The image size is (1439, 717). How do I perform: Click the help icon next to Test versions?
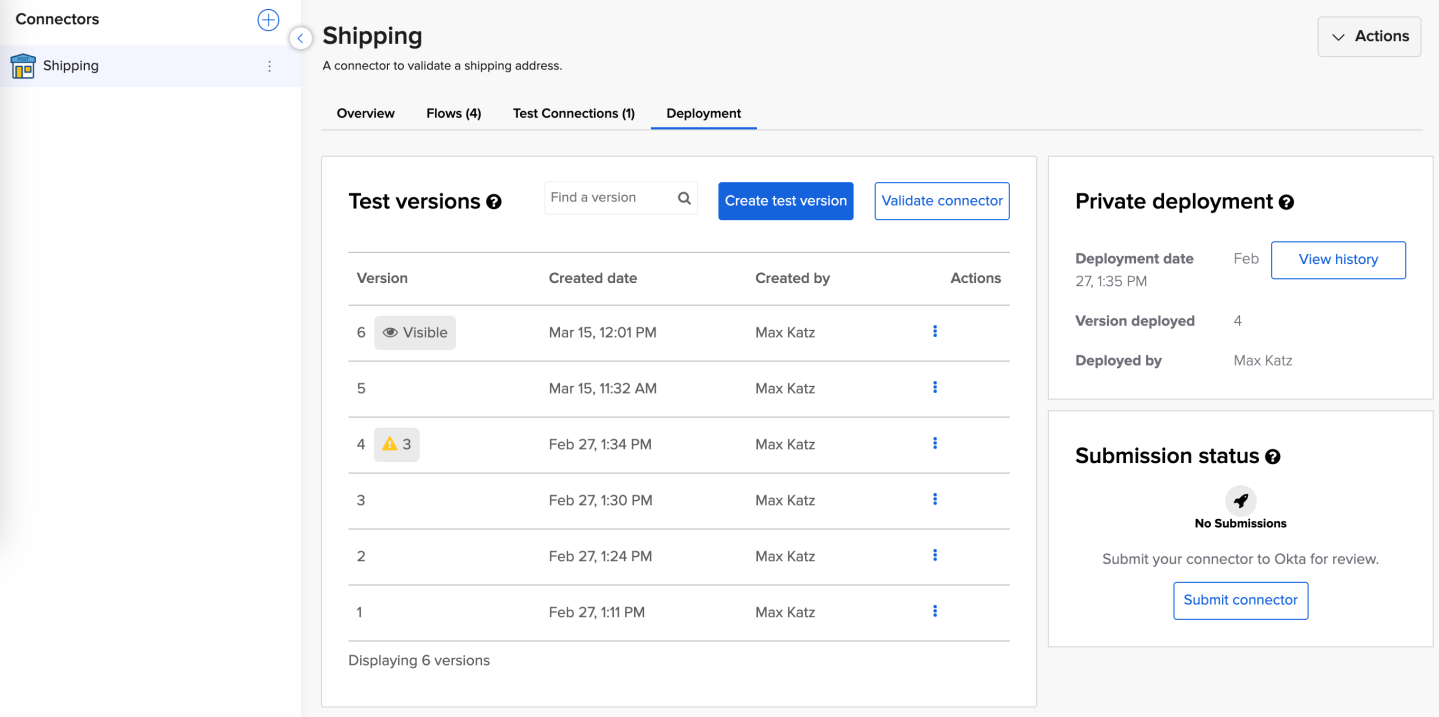[x=495, y=201]
